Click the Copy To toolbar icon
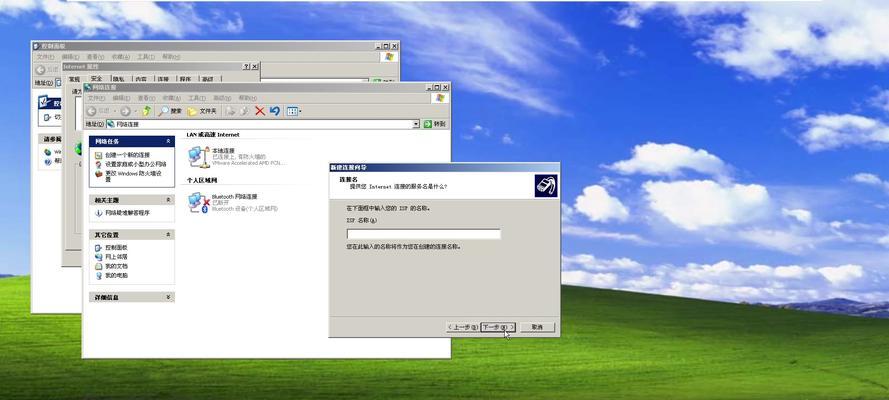The width and height of the screenshot is (889, 400). coord(244,111)
